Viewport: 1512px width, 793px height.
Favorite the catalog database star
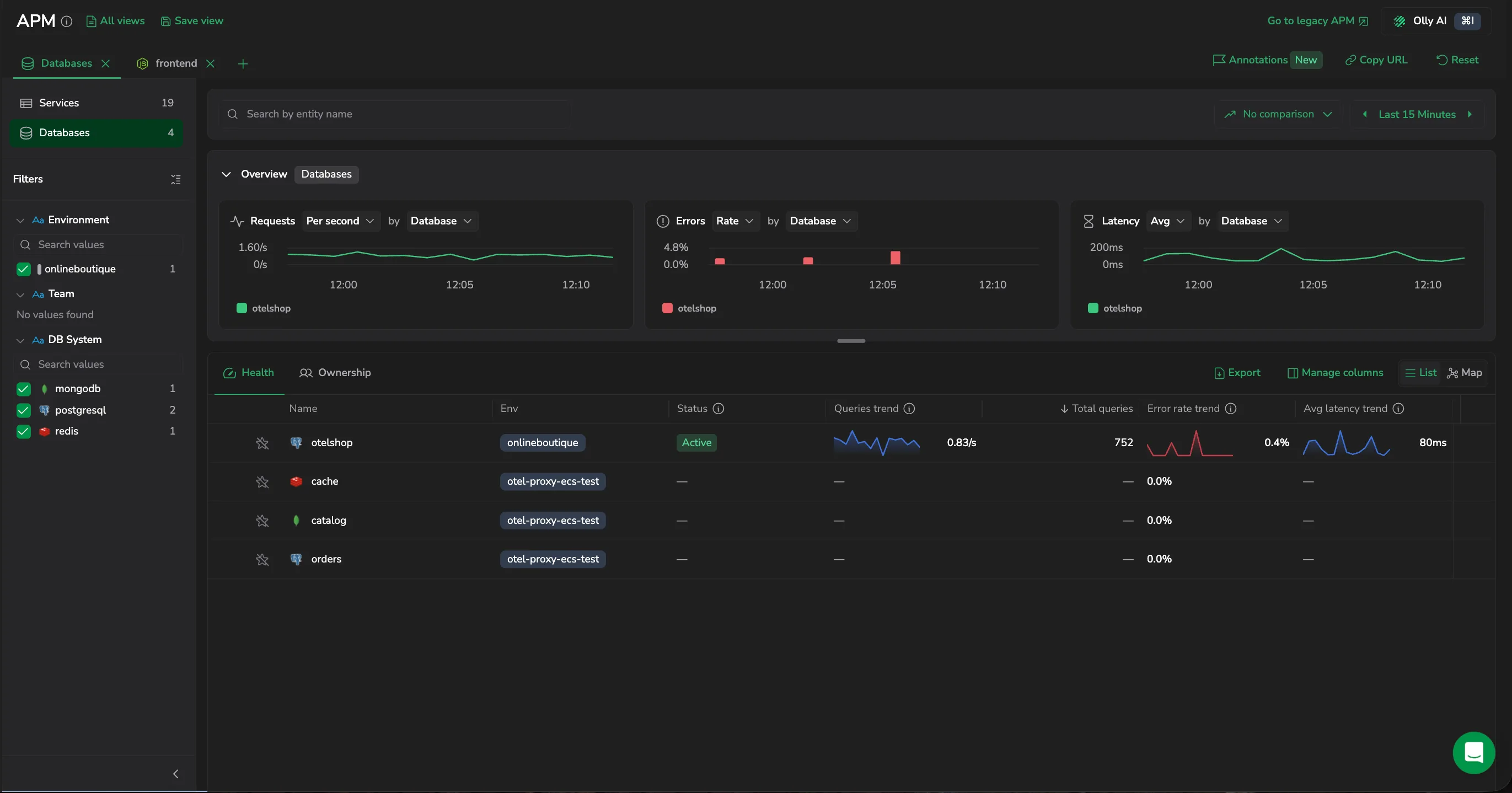pos(262,521)
